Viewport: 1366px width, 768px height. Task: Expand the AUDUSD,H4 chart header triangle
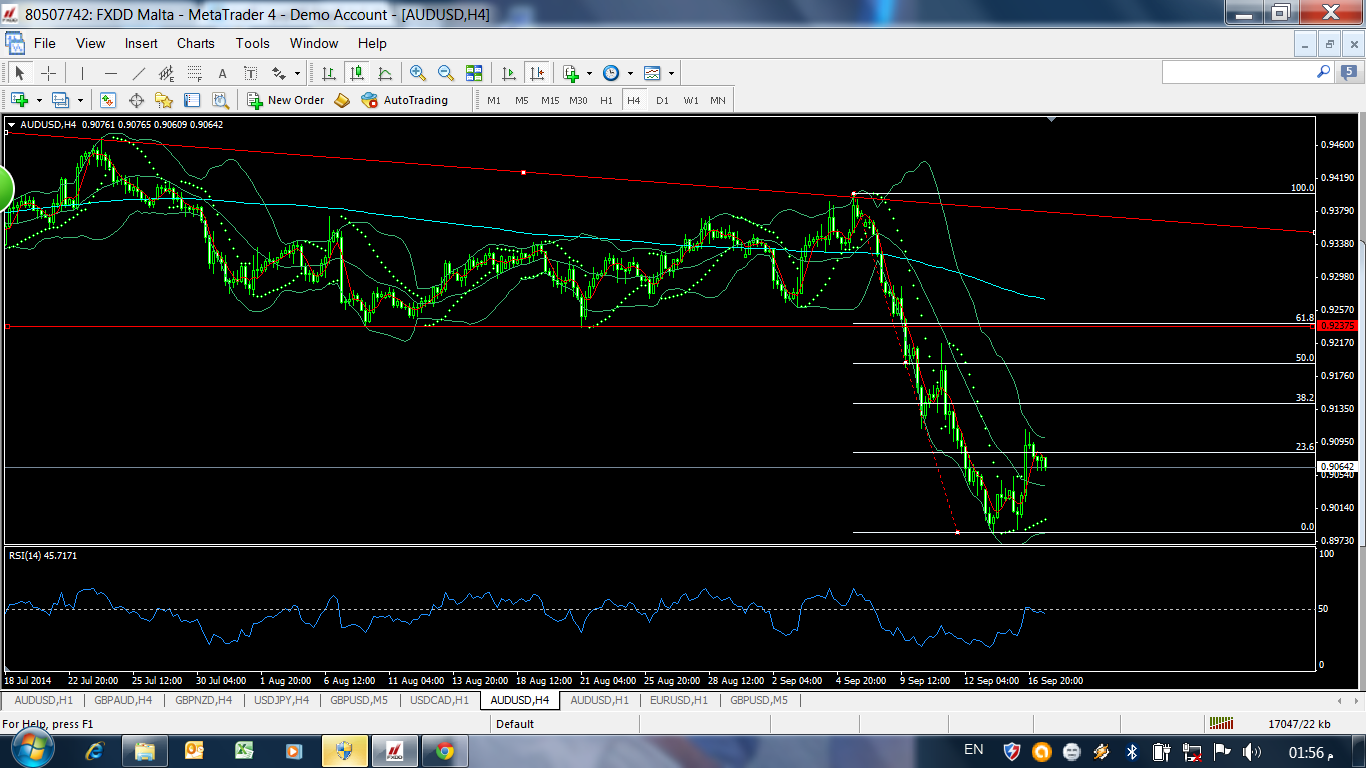(x=11, y=125)
